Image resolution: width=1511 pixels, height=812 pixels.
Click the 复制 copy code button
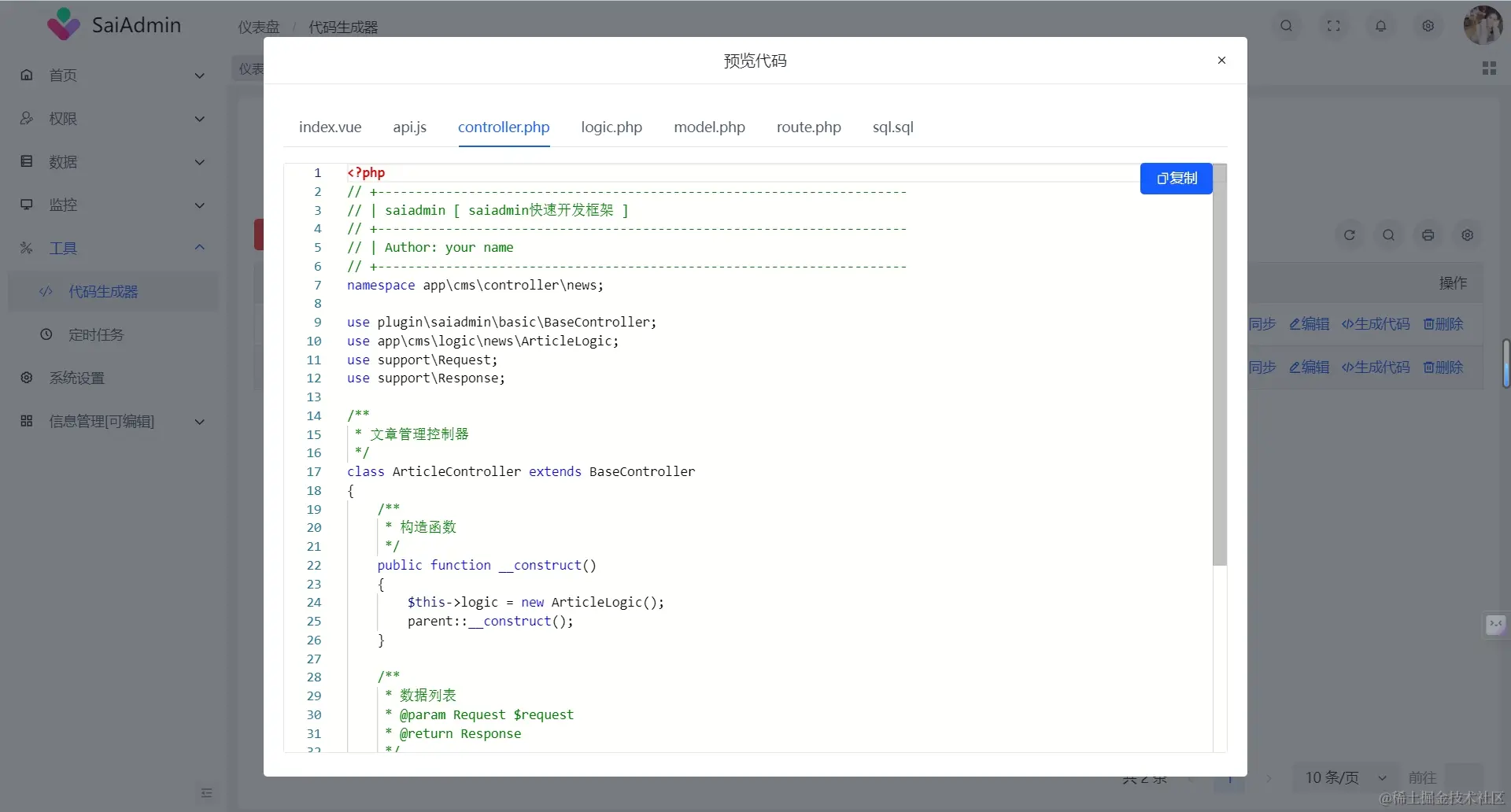(1175, 178)
